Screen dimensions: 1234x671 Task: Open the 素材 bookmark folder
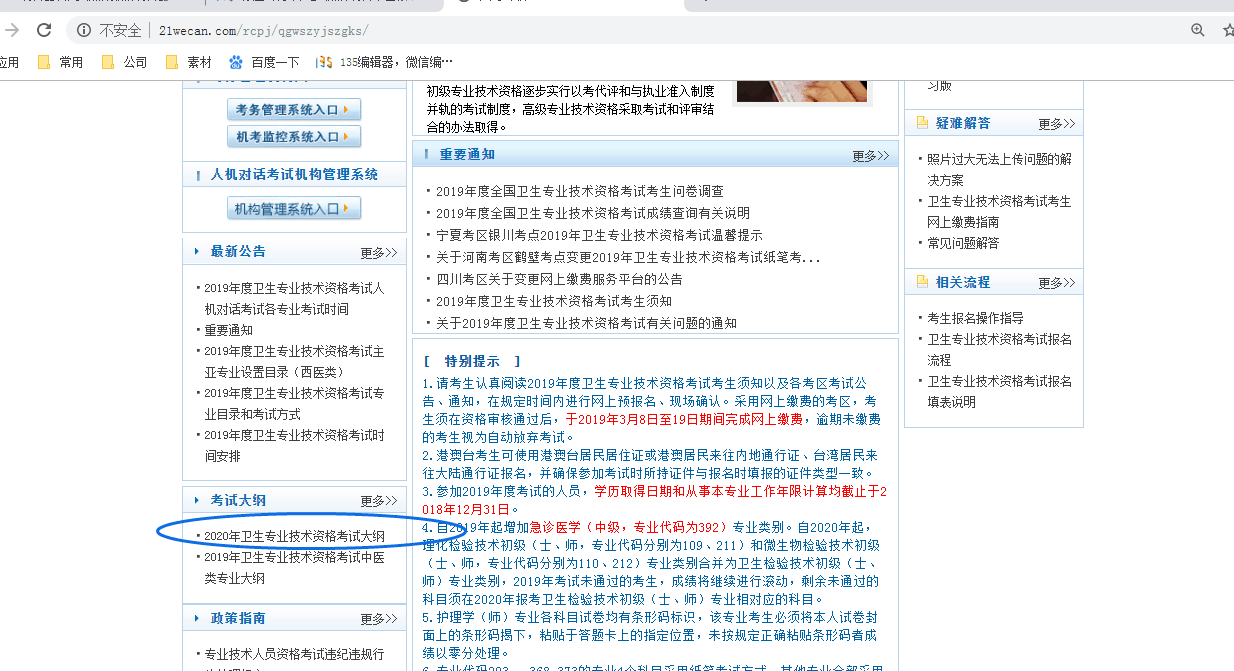click(x=188, y=62)
